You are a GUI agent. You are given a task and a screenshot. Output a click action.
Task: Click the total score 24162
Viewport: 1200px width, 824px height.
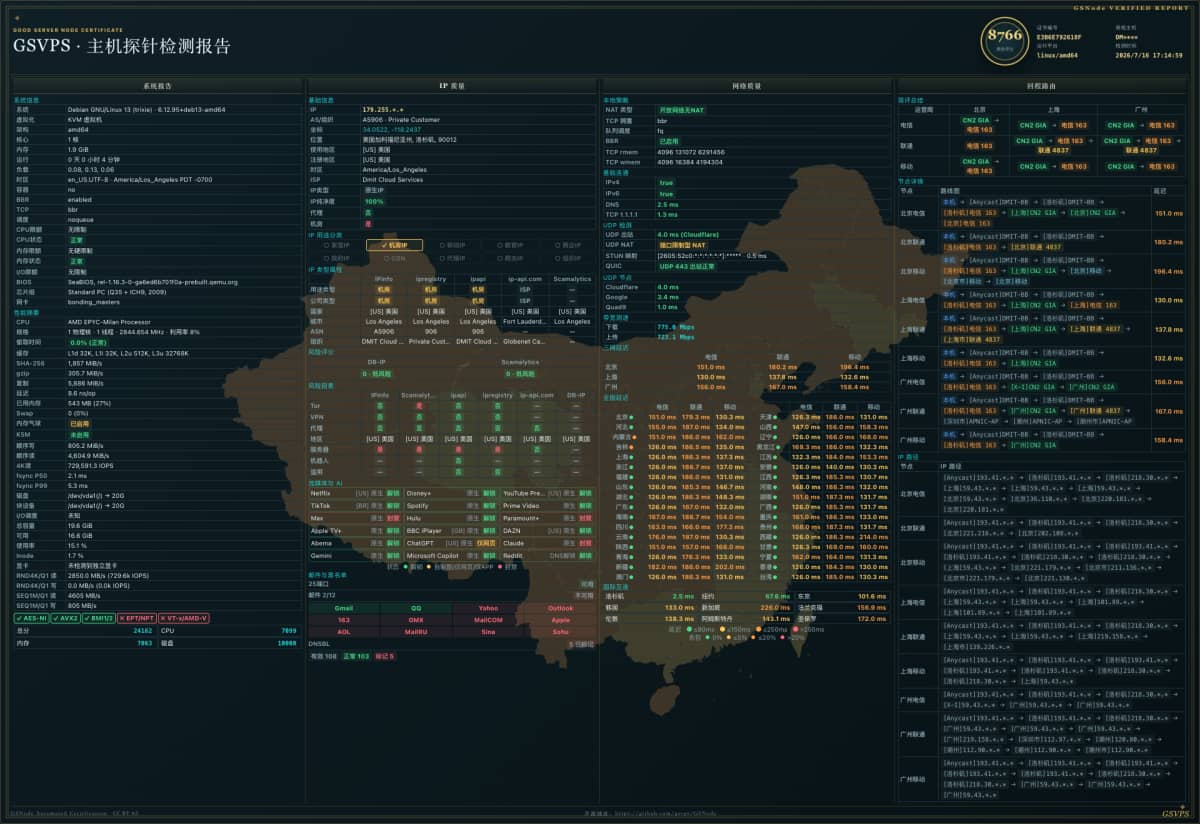tap(143, 631)
